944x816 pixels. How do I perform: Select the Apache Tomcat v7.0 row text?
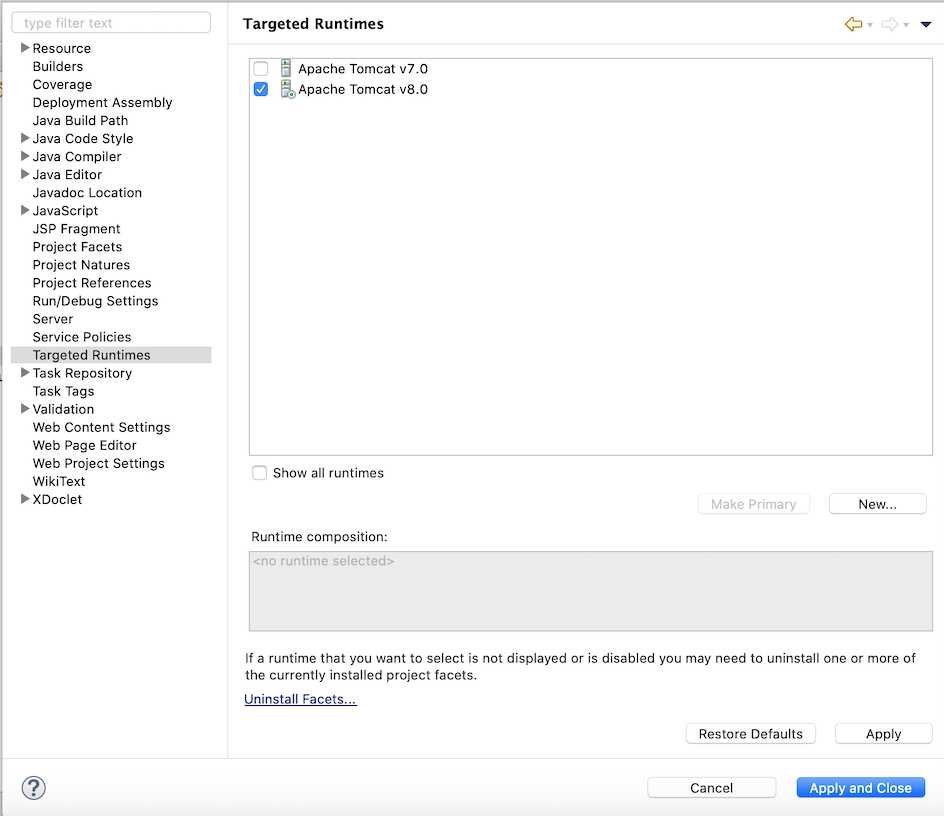(x=363, y=69)
